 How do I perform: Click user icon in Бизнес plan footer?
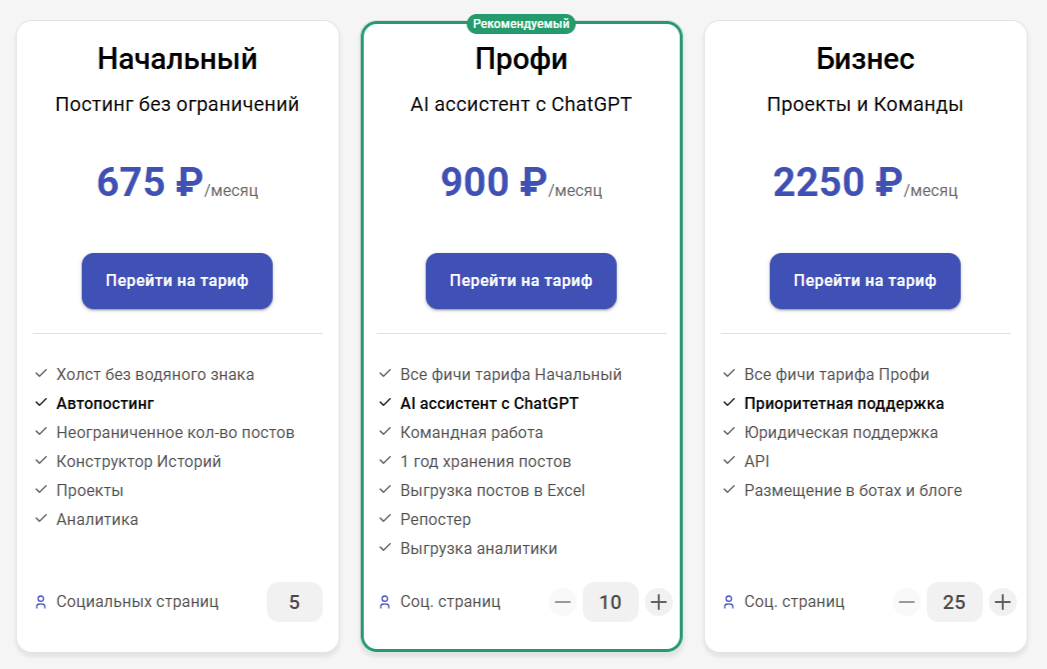728,602
